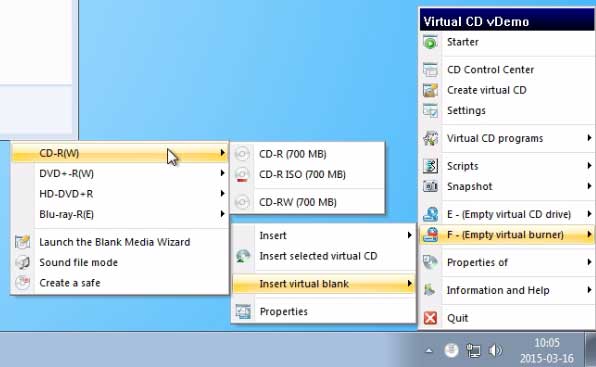Click the network tray icon

tap(473, 350)
